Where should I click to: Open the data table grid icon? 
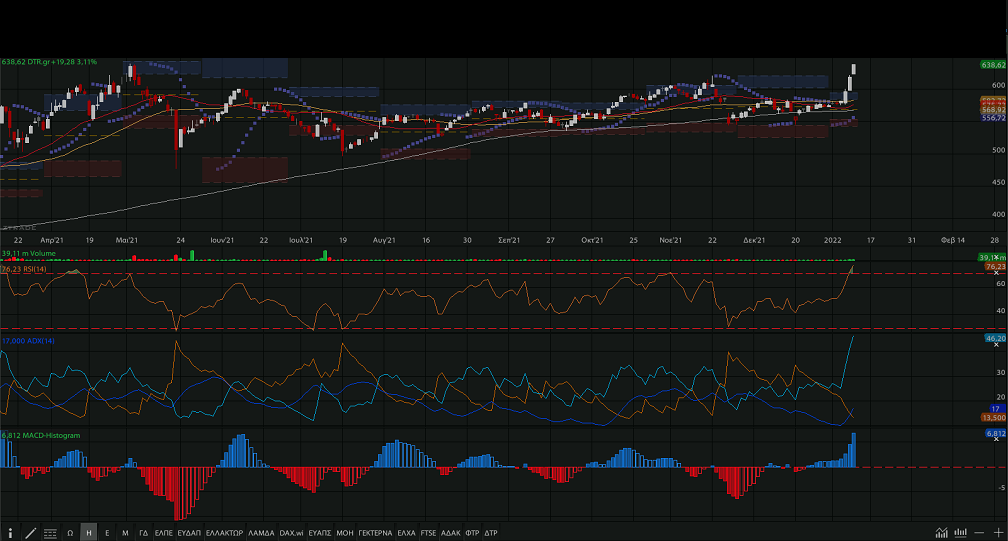(50, 533)
